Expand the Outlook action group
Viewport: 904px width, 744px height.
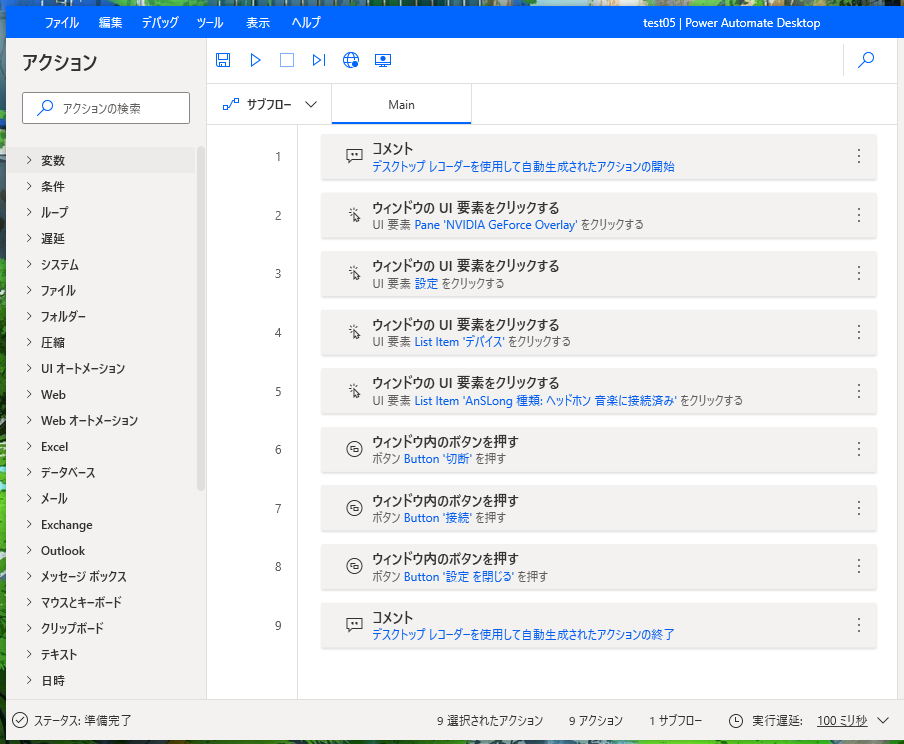(29, 550)
